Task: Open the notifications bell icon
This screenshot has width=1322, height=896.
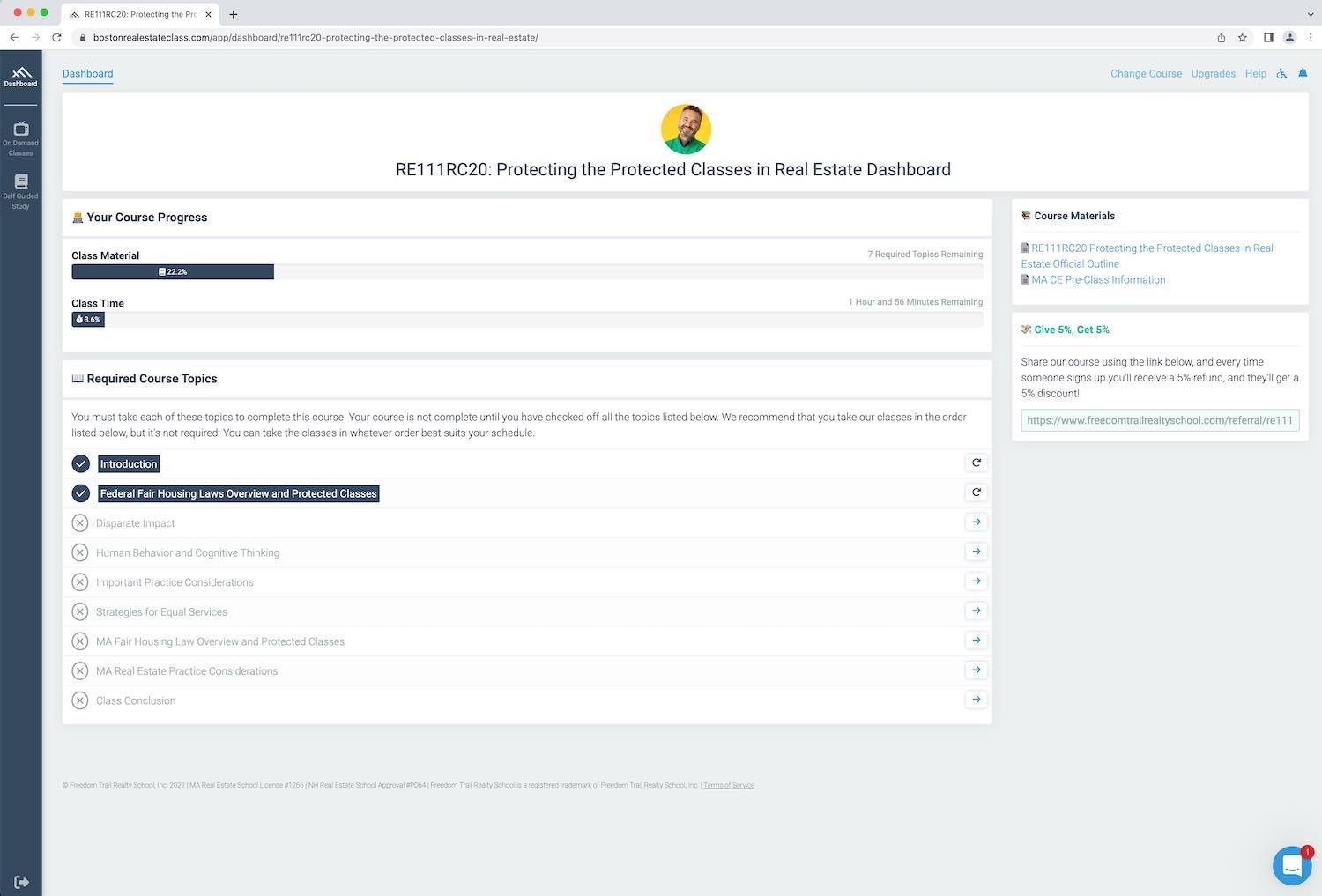Action: [1303, 74]
